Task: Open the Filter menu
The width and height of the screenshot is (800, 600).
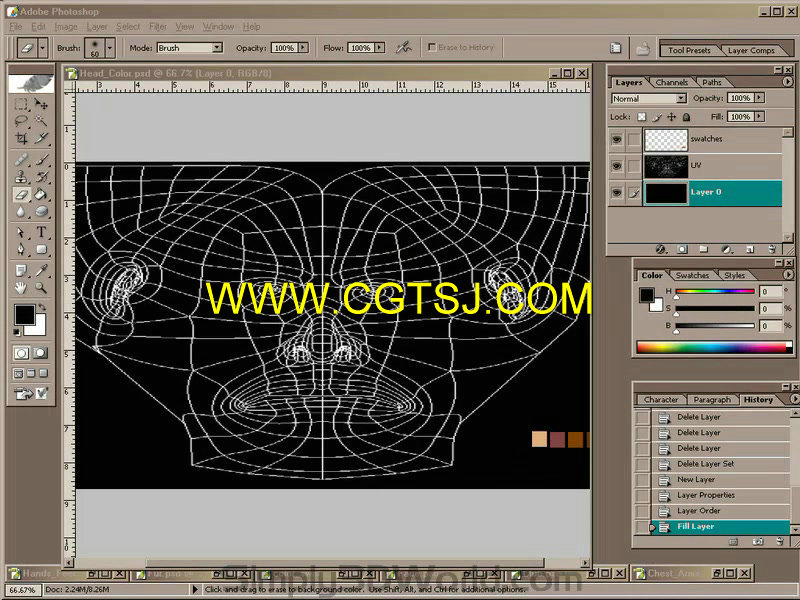Action: [x=158, y=27]
